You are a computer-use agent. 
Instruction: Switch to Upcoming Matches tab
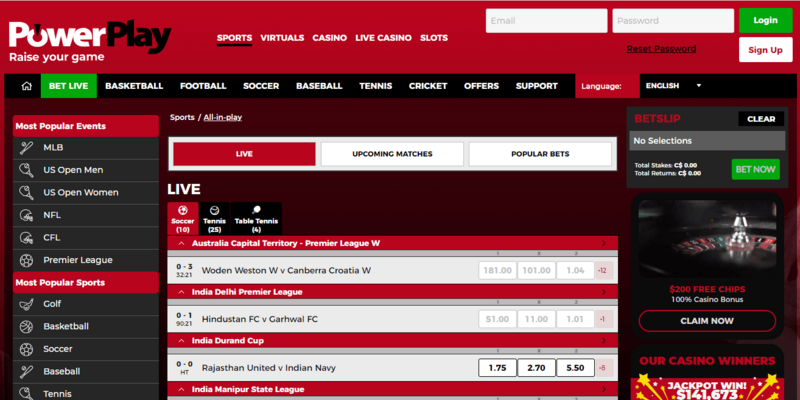click(392, 154)
